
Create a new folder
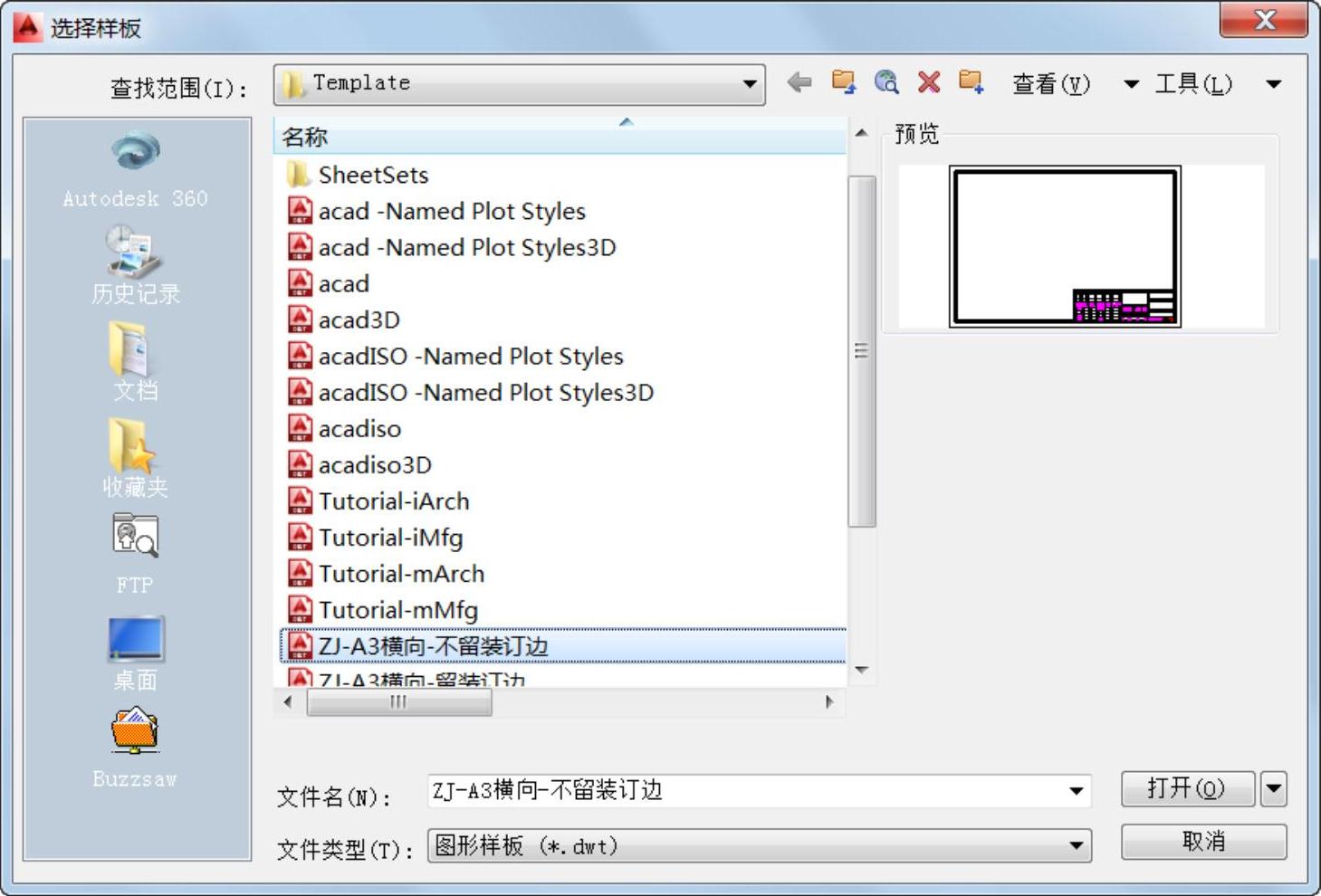(972, 83)
